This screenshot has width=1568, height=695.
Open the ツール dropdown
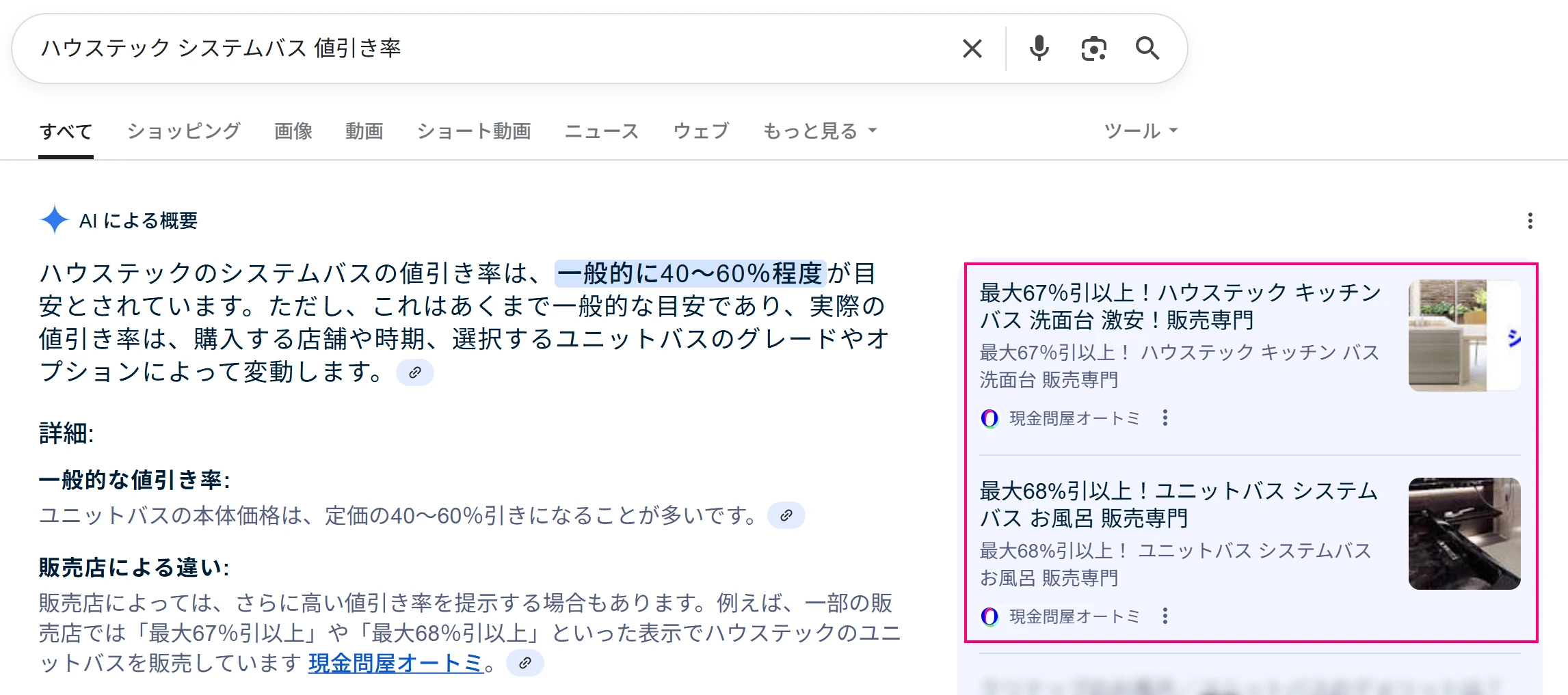point(1141,131)
